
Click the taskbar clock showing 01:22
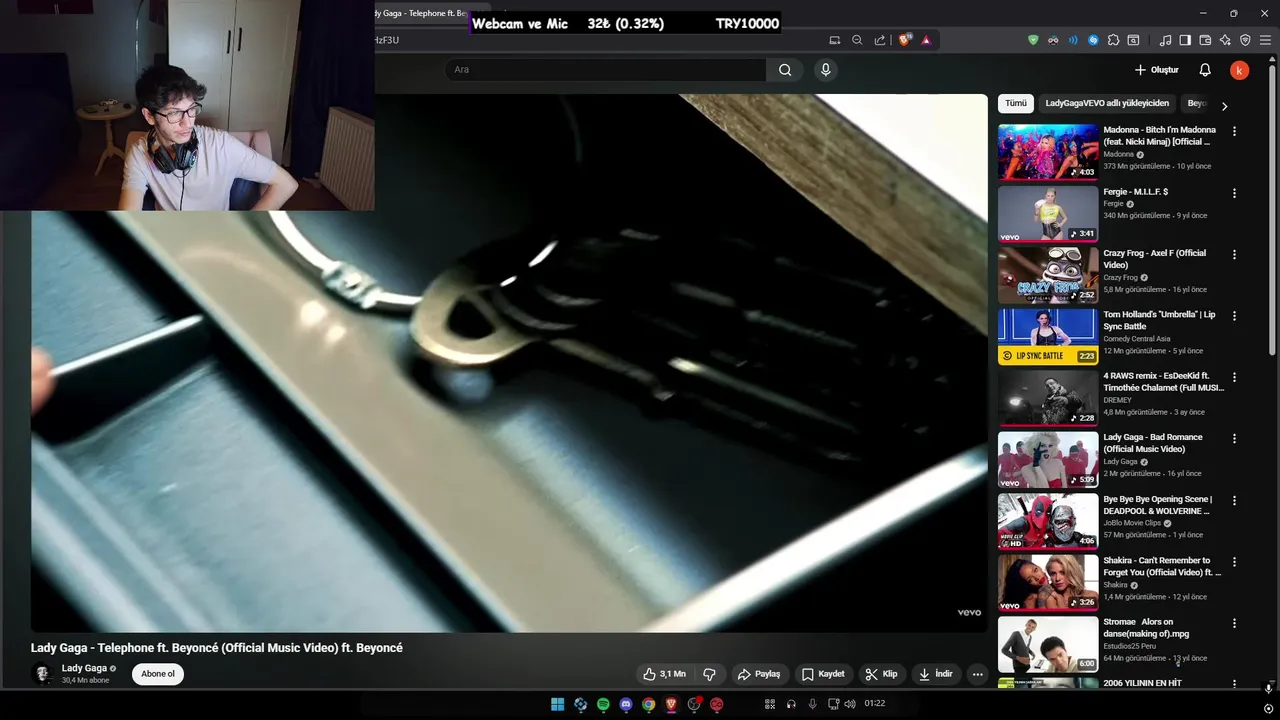pos(874,704)
